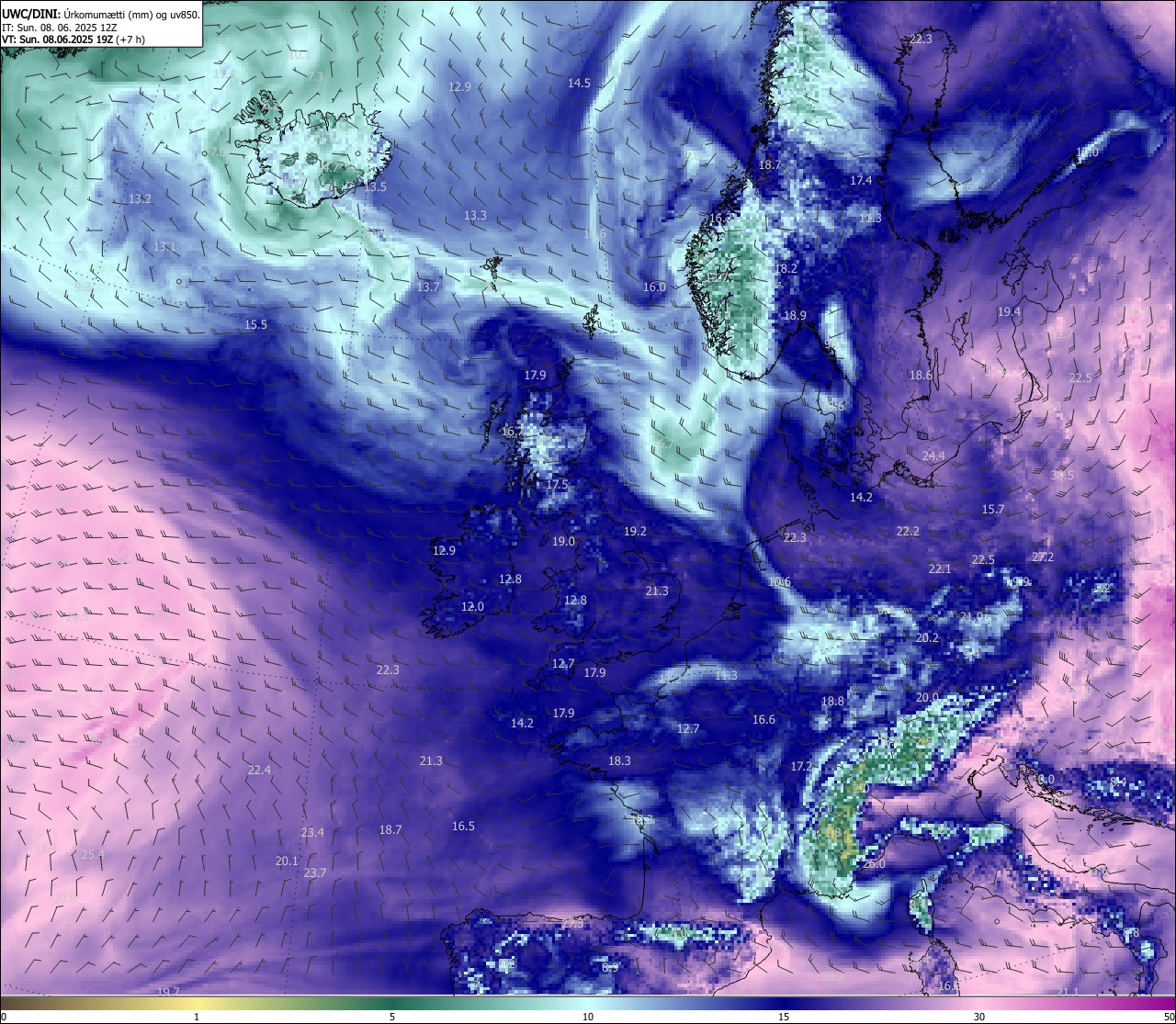Select the 19.2 map value
Screen dimensions: 1176x1024
pos(635,531)
